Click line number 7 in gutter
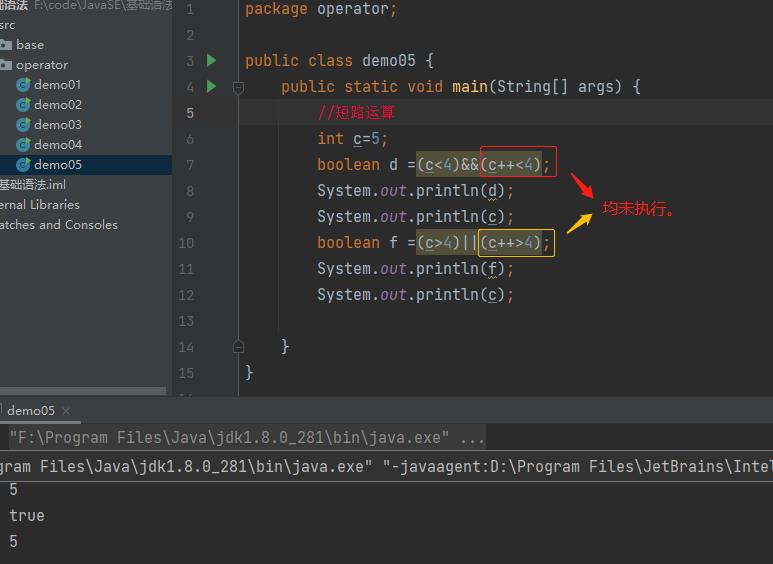Image resolution: width=773 pixels, height=564 pixels. coord(190,165)
